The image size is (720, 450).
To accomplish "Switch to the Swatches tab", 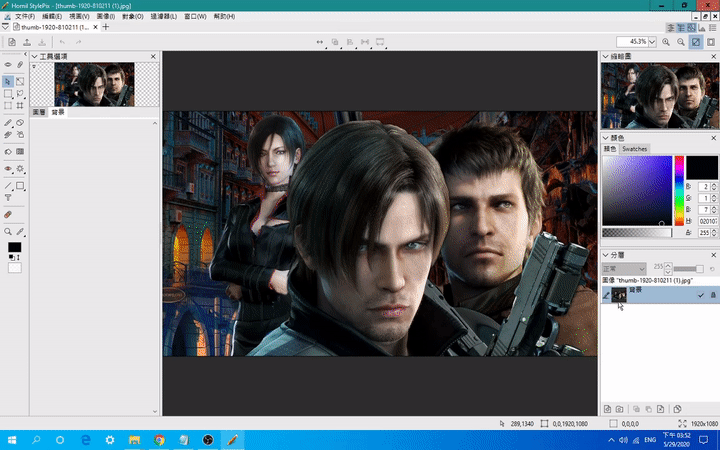I will (x=634, y=149).
